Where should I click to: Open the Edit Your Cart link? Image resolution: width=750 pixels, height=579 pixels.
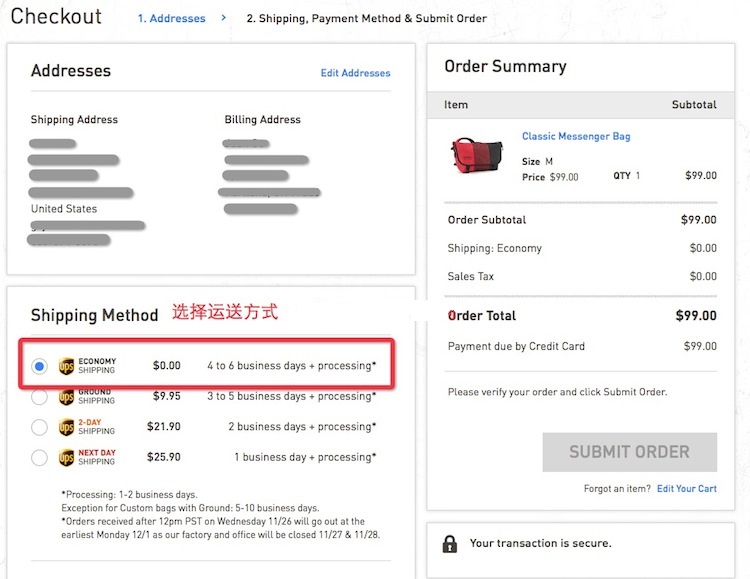click(686, 489)
